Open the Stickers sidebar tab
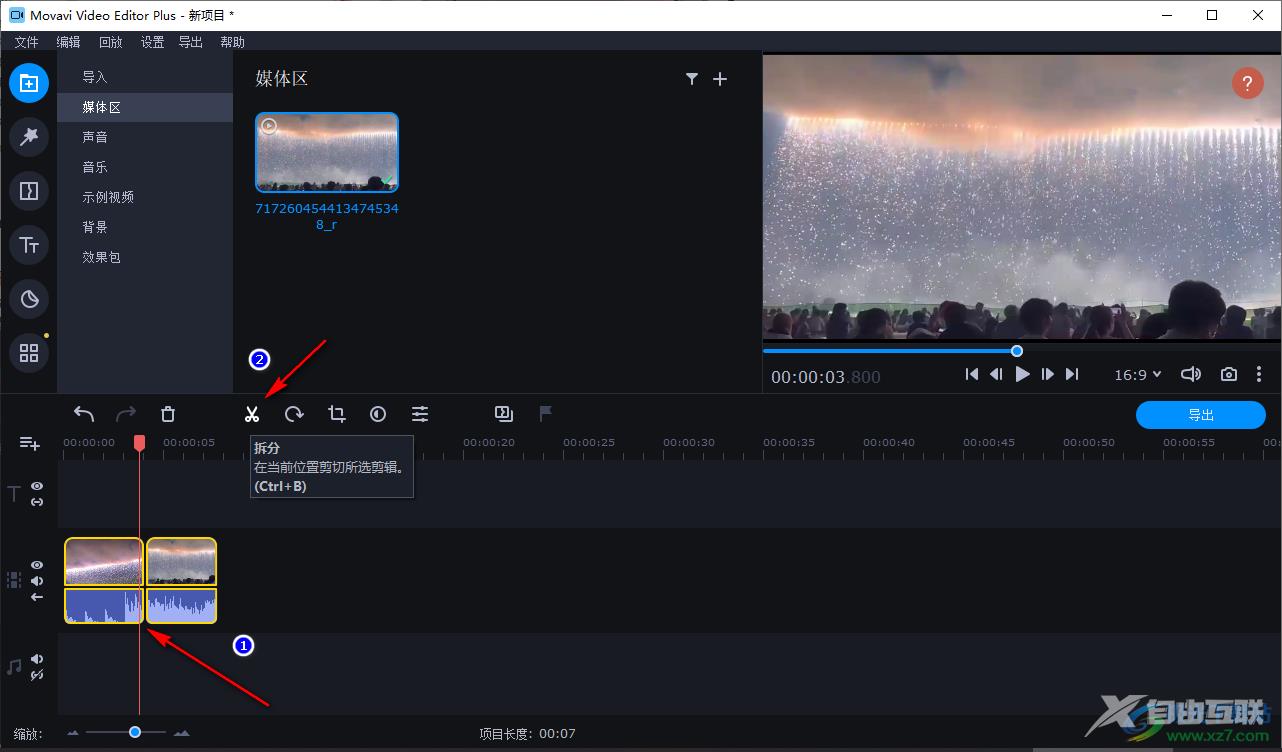 tap(29, 299)
